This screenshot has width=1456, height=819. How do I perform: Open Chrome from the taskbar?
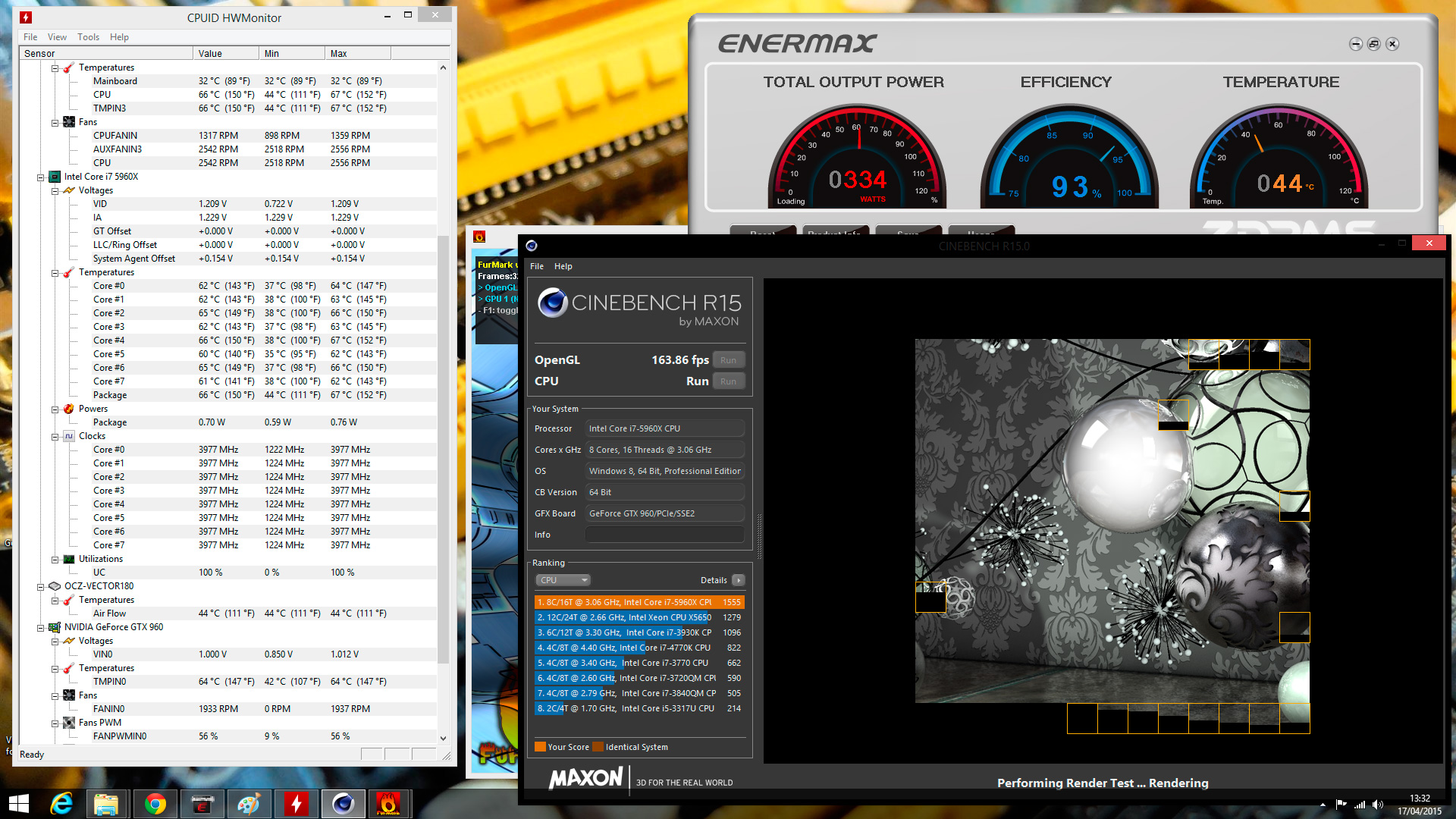[155, 804]
